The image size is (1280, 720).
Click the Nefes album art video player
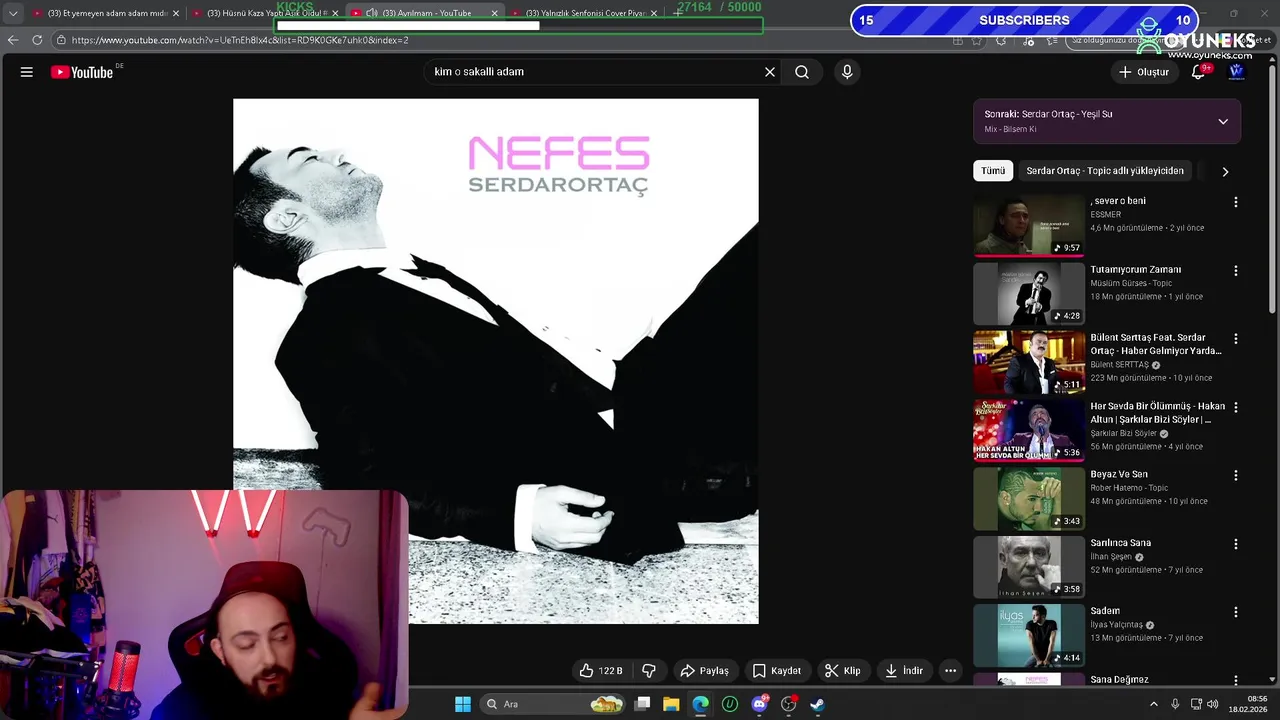coord(496,361)
